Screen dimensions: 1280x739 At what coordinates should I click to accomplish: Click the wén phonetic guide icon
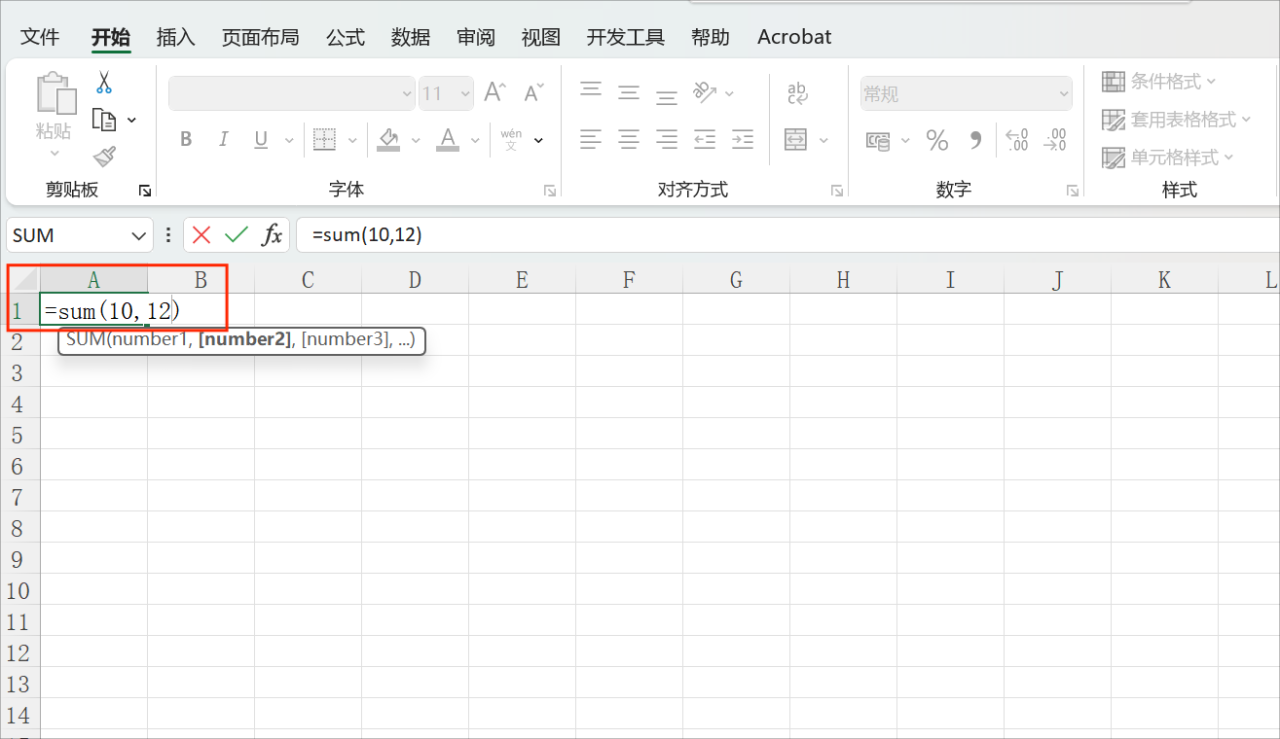[511, 140]
